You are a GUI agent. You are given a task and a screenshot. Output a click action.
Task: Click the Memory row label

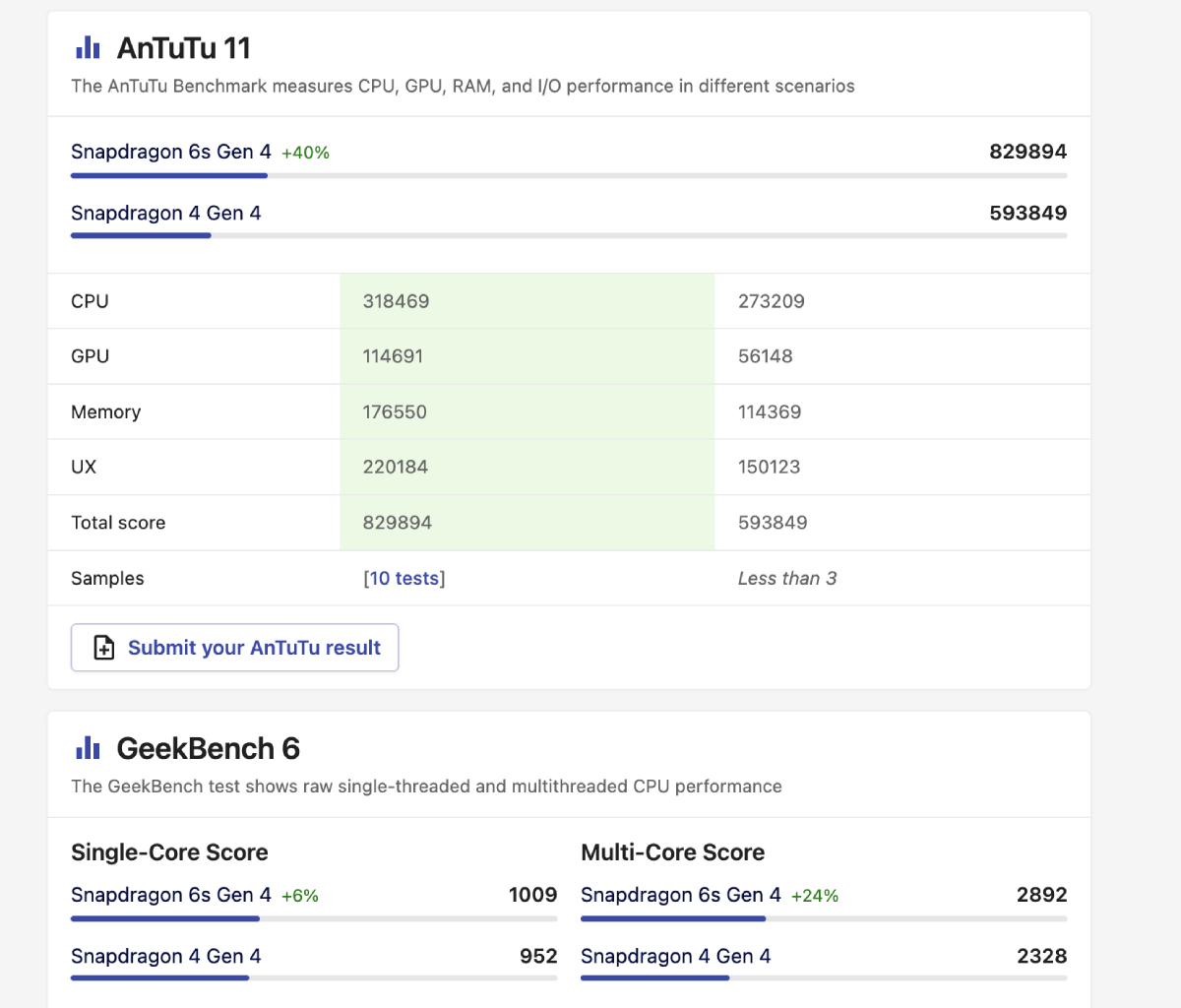(x=105, y=412)
